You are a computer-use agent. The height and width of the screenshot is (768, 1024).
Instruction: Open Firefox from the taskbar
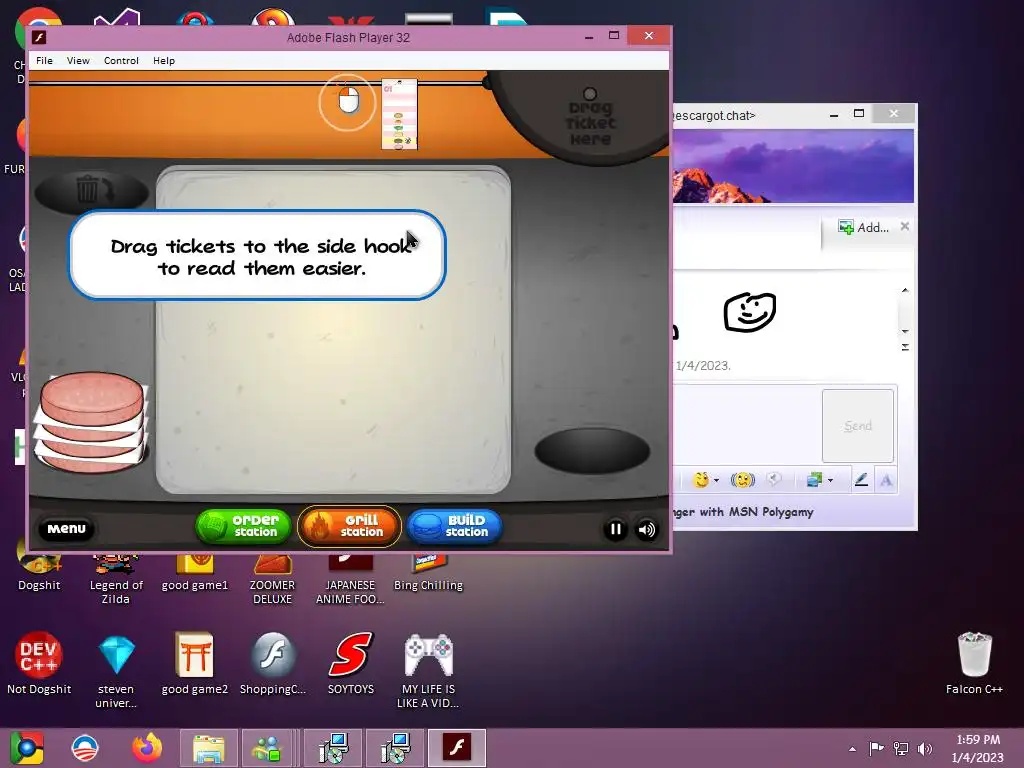[x=147, y=748]
